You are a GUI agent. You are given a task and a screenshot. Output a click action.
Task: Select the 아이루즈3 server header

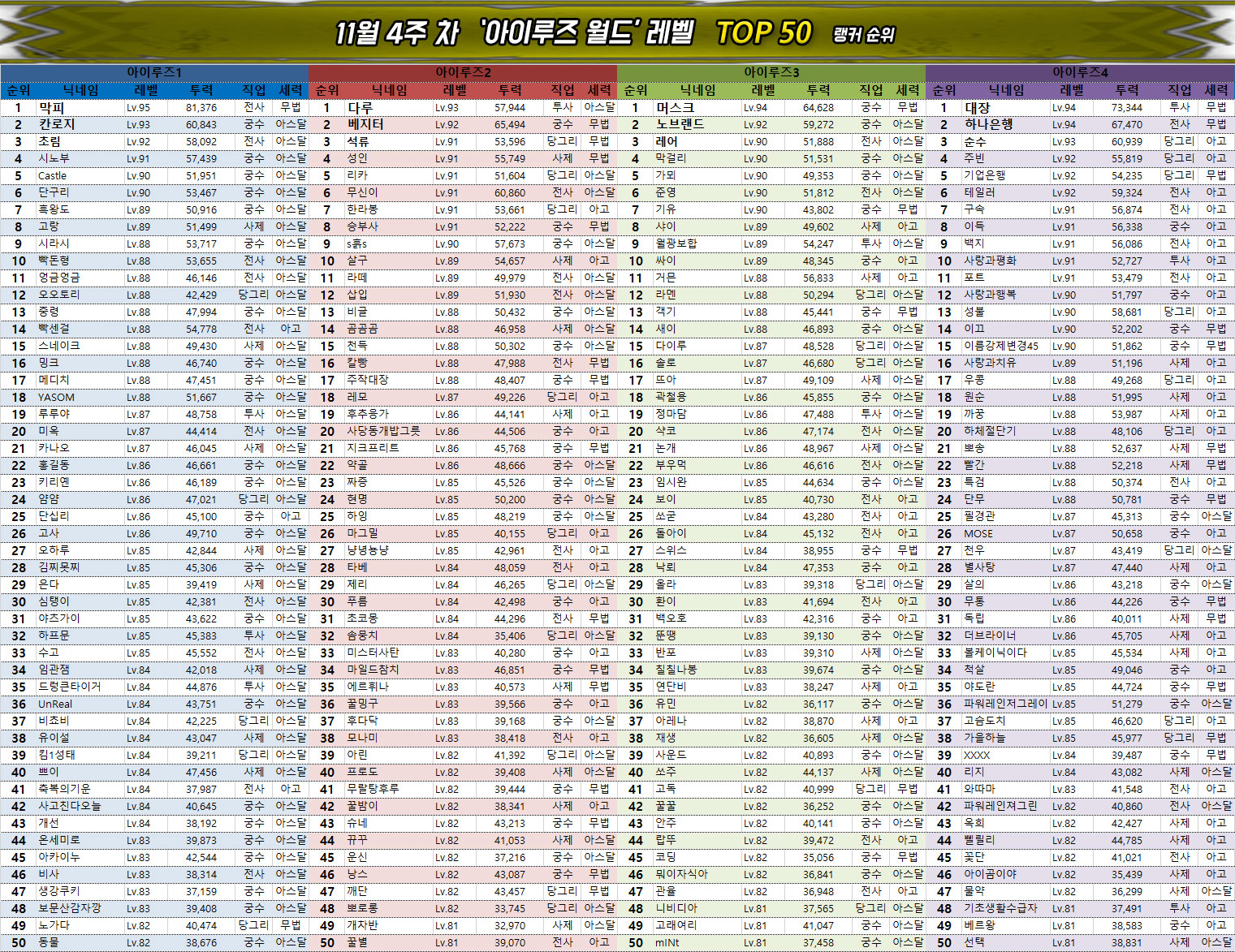[x=771, y=72]
